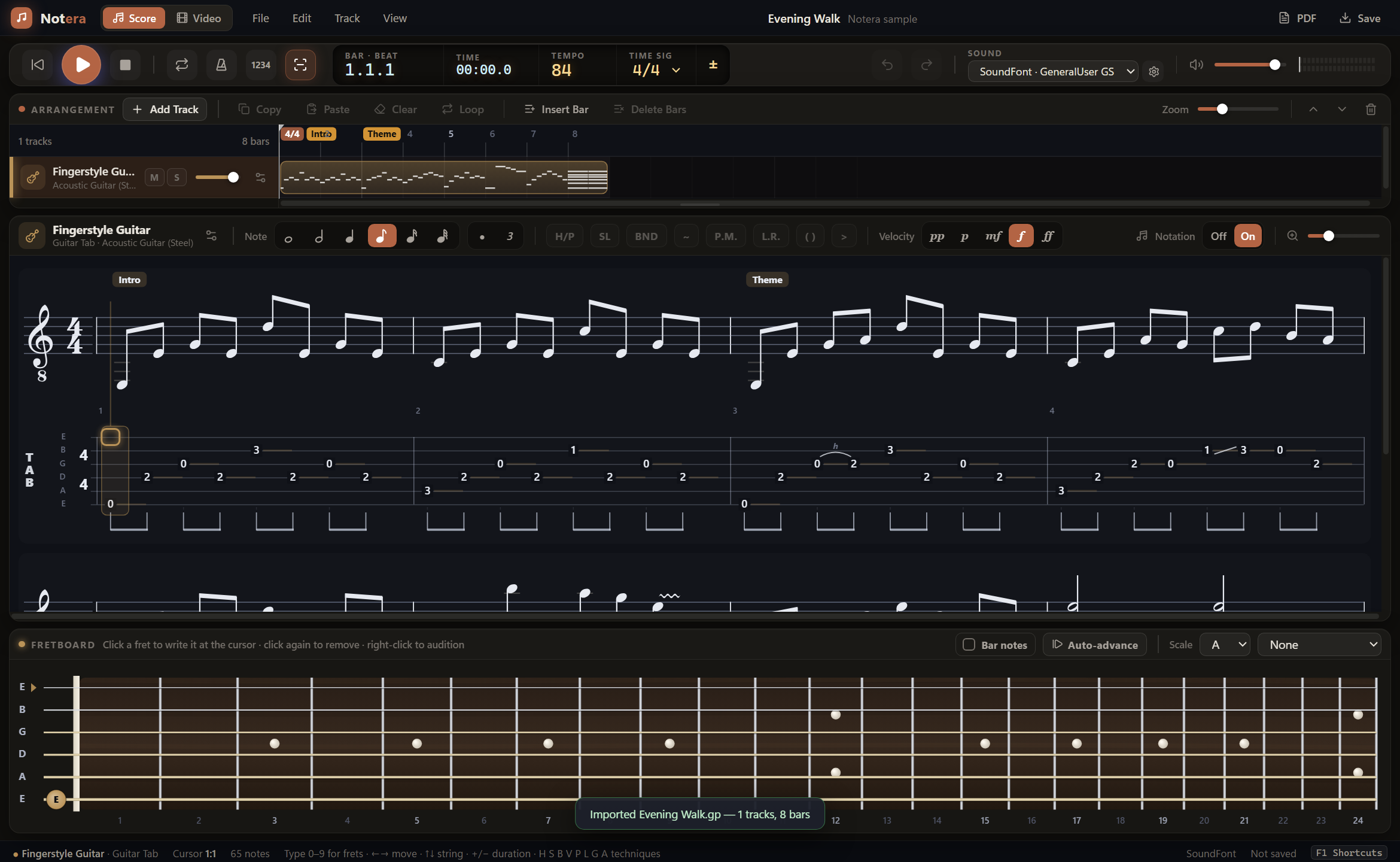This screenshot has height=862, width=1400.
Task: Move track up with chevron arrow
Action: coord(1313,109)
